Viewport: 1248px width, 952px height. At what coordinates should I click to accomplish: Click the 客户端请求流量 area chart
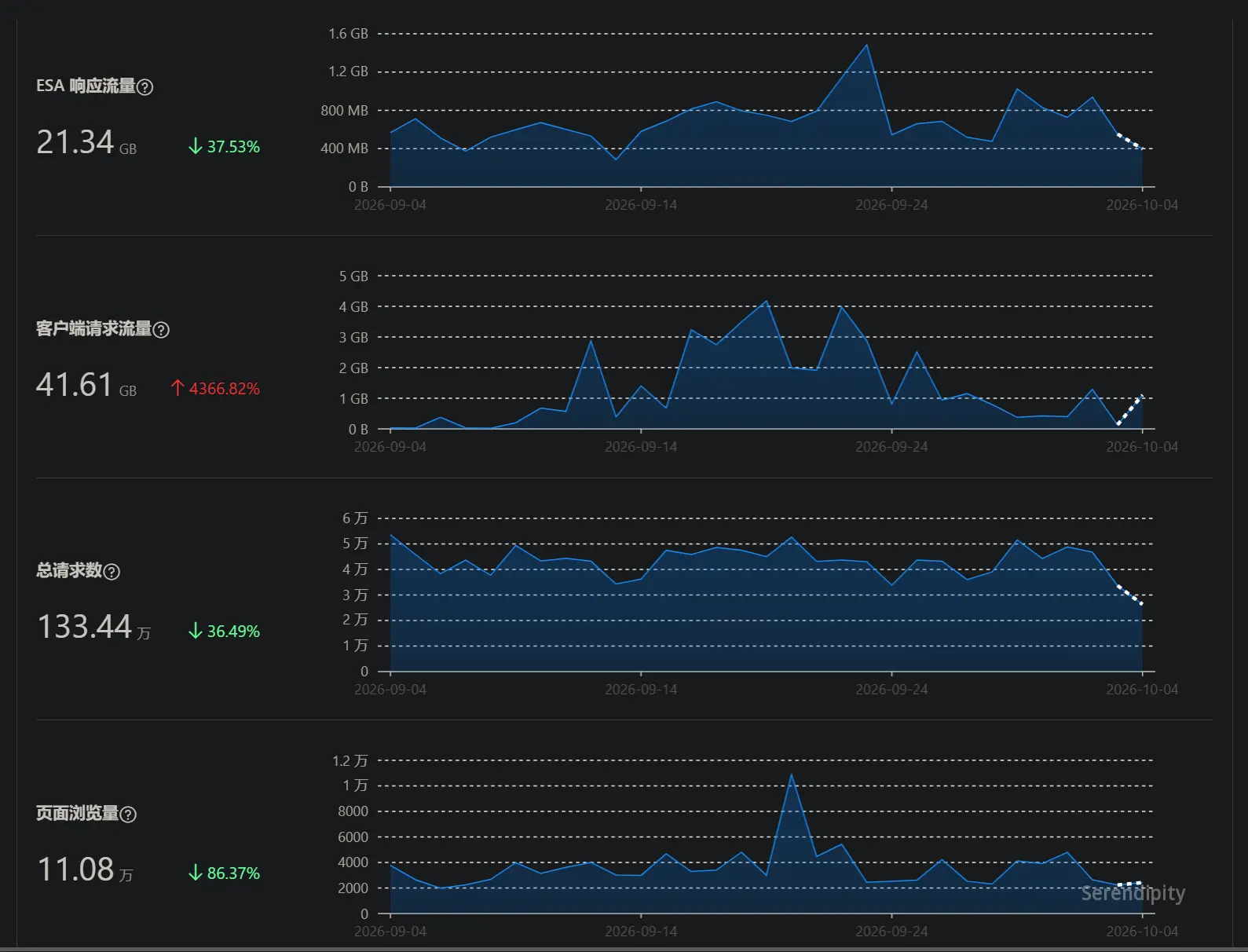[x=766, y=353]
